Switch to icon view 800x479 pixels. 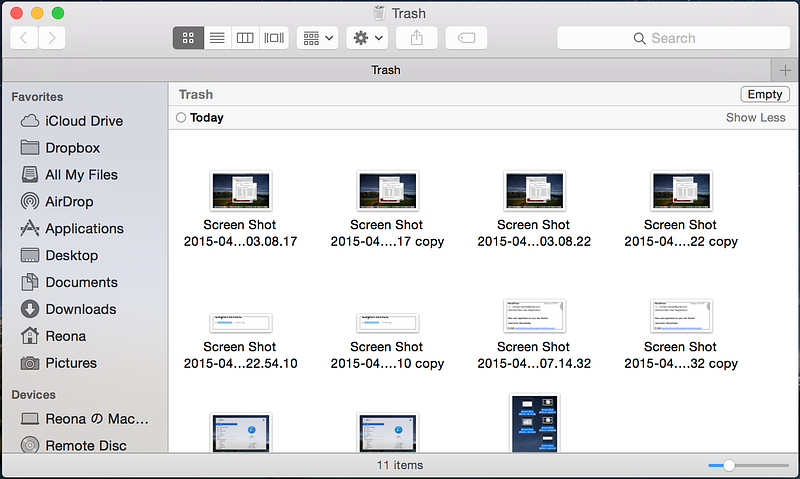(x=188, y=38)
